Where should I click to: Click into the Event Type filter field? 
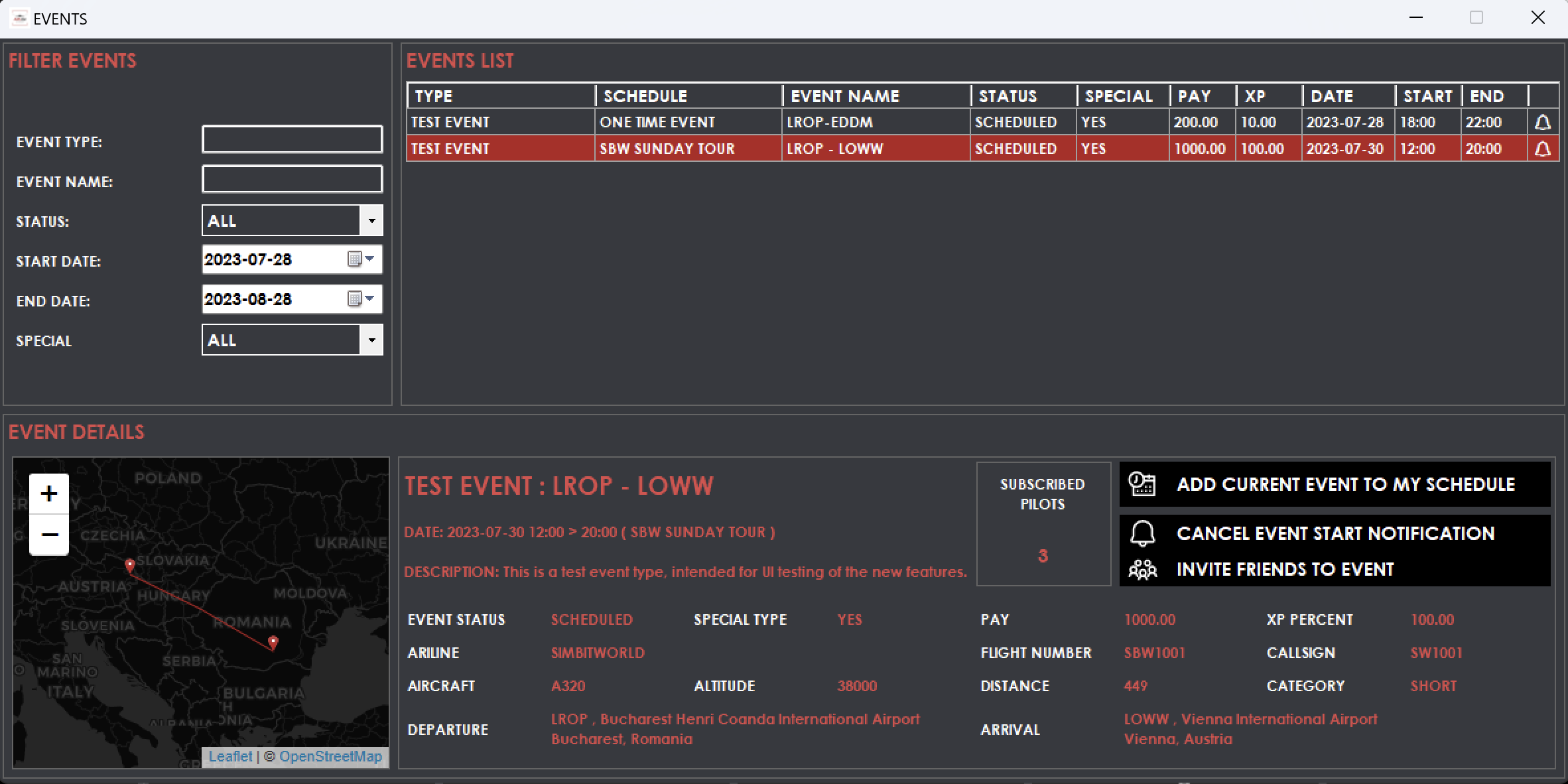click(292, 140)
